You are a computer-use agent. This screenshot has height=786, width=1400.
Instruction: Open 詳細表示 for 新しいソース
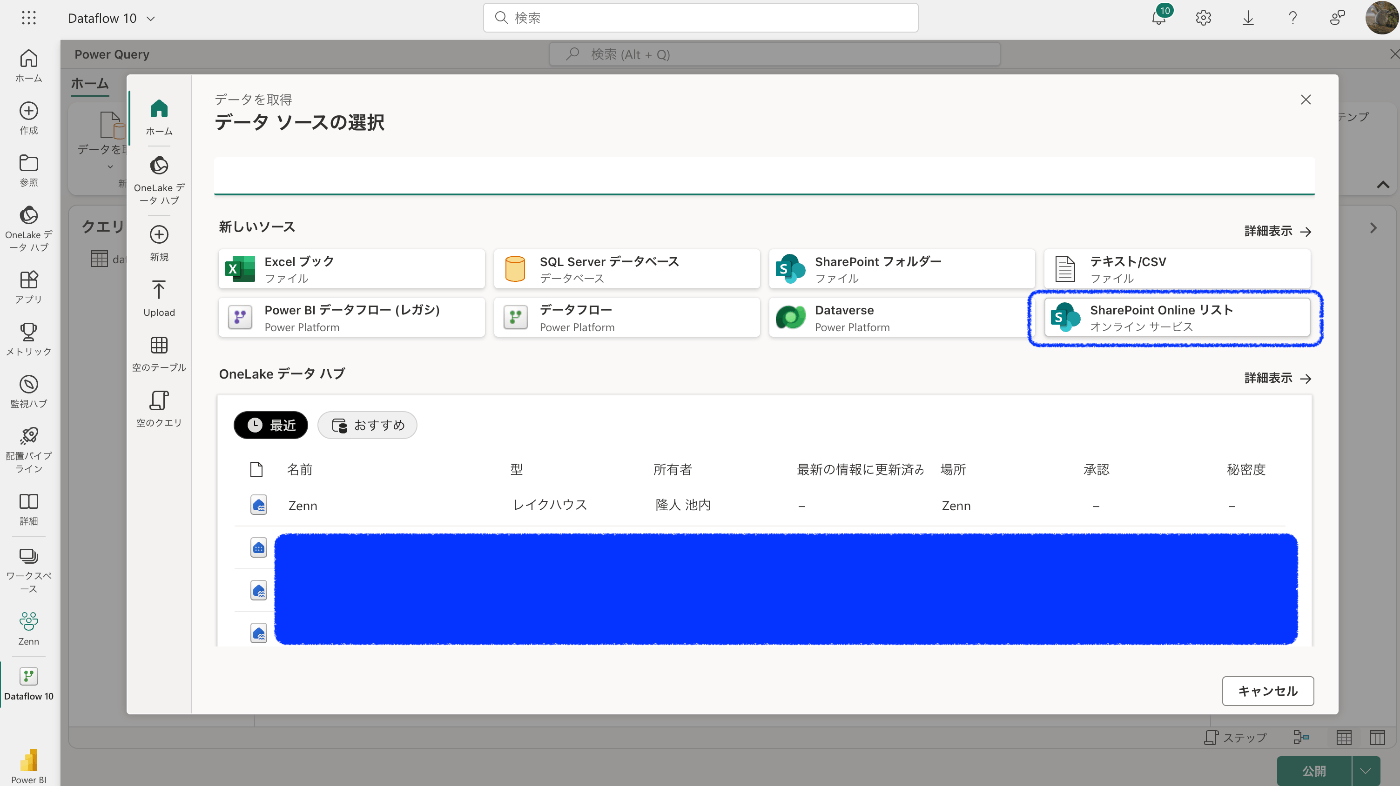tap(1278, 231)
